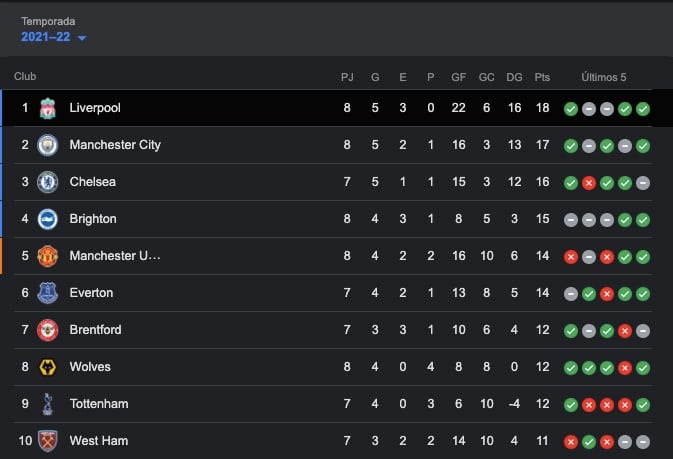Click the Brentford club crest icon
Image resolution: width=673 pixels, height=459 pixels.
click(47, 330)
